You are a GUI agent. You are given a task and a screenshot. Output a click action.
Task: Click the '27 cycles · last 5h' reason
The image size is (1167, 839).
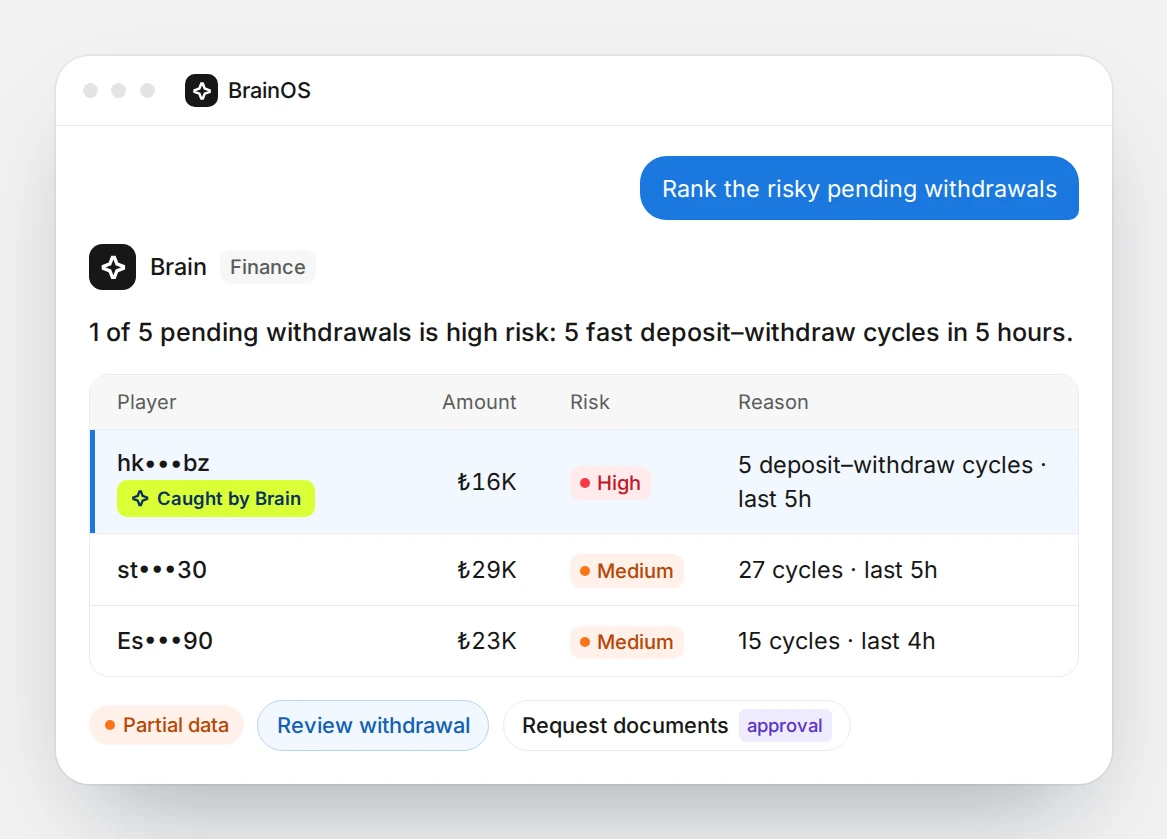click(x=837, y=570)
